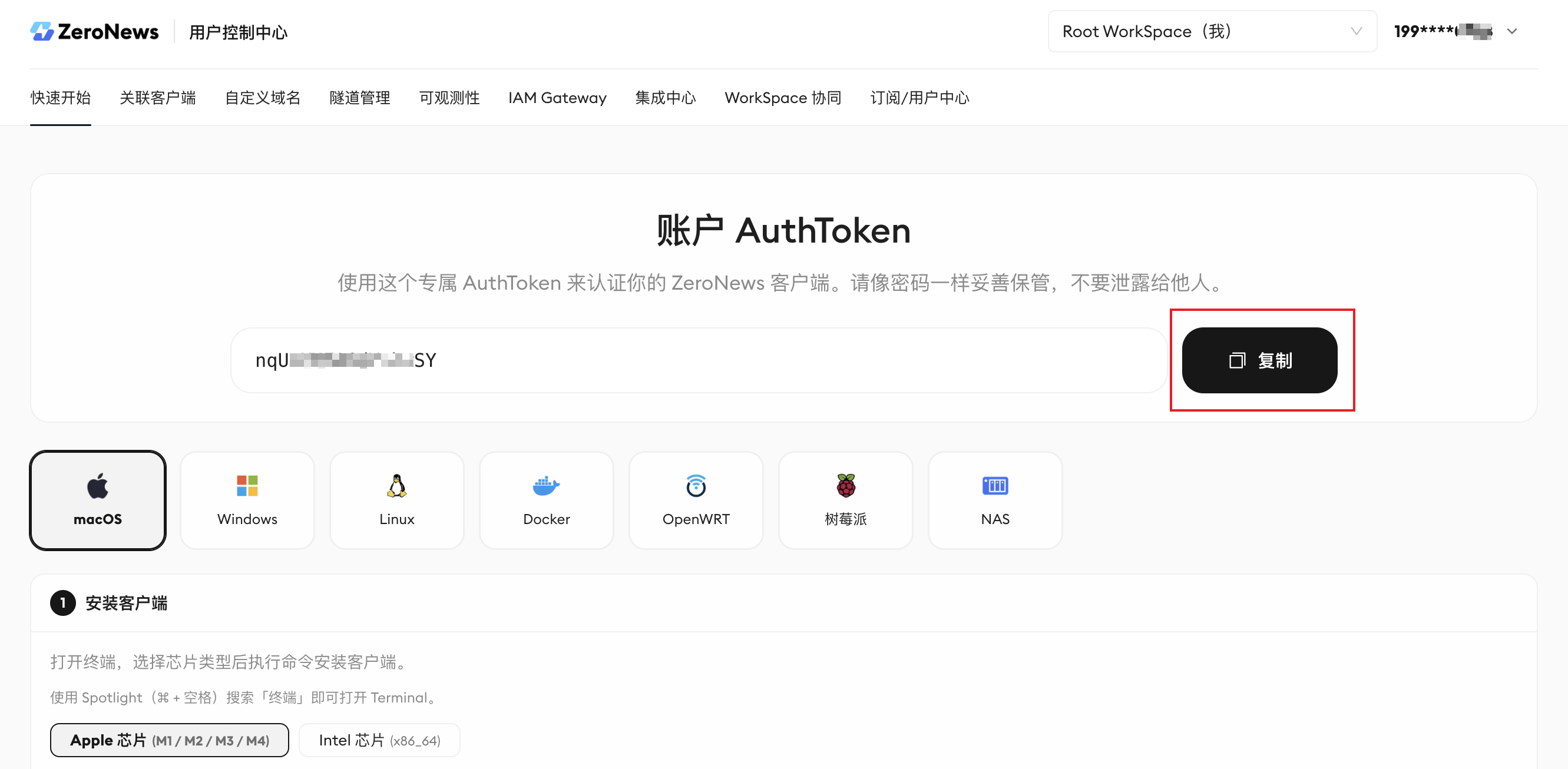Expand the workspace selector chevron
Screen dimensions: 1568x769
(1356, 31)
